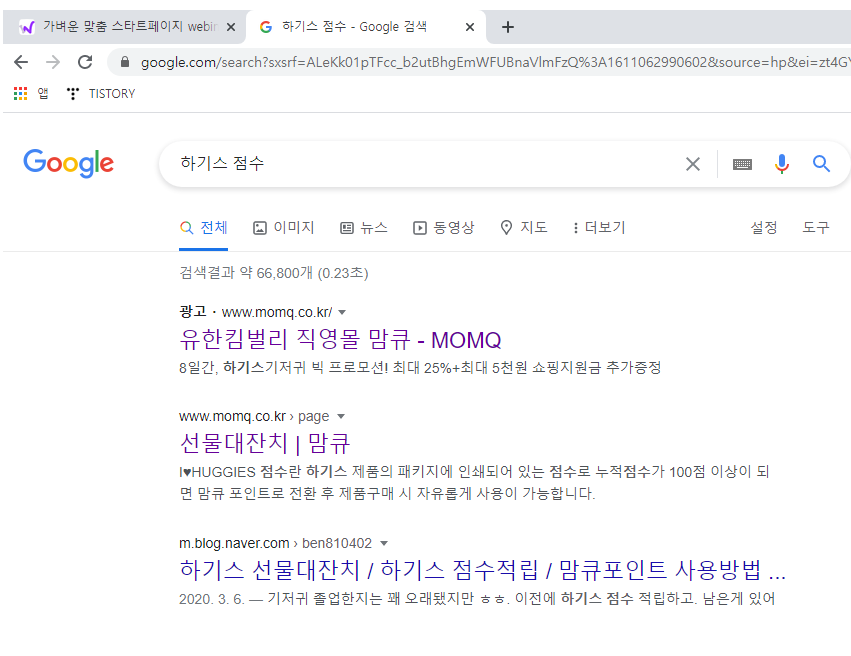Expand the 더보기 menu

[599, 227]
